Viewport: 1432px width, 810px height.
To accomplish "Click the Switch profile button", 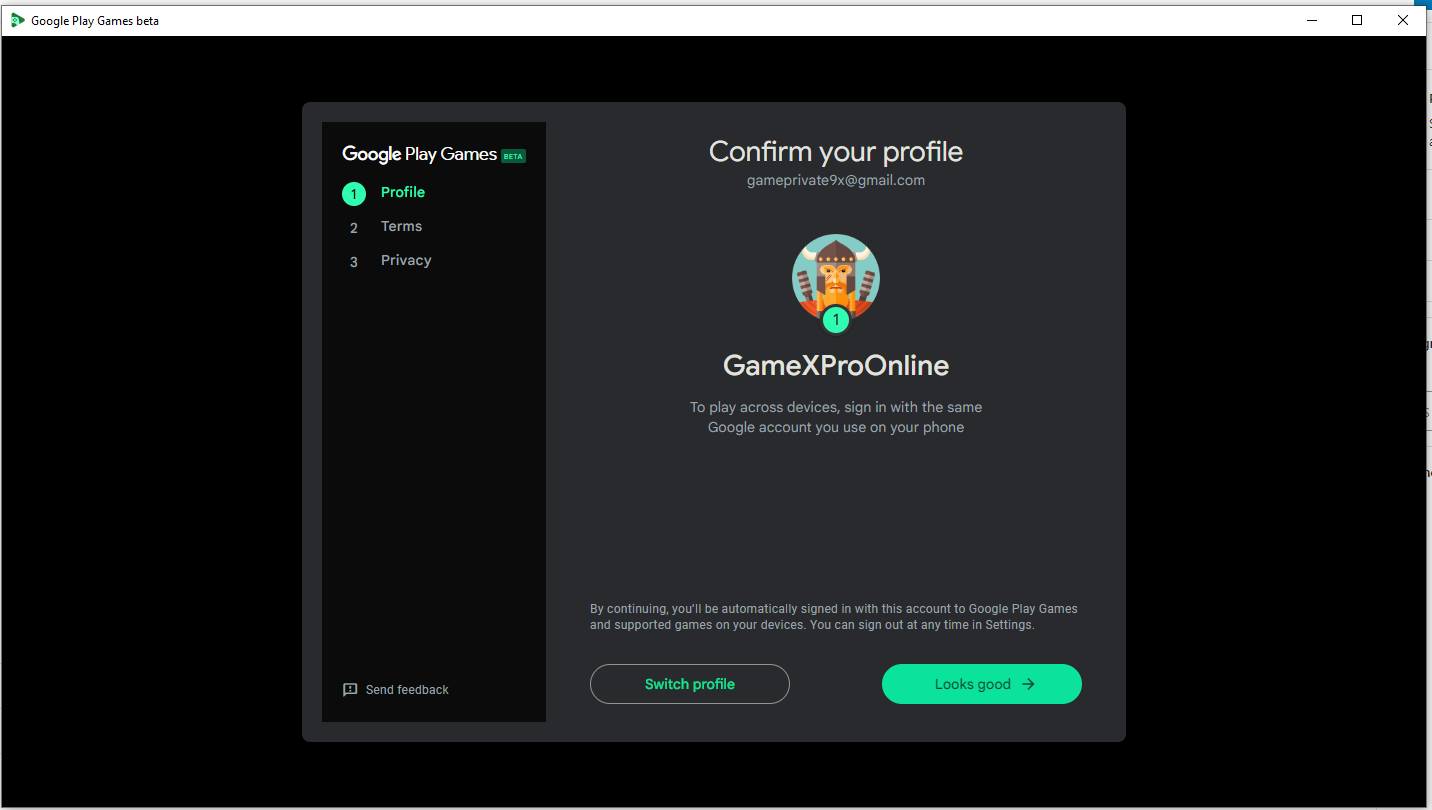I will click(x=689, y=684).
